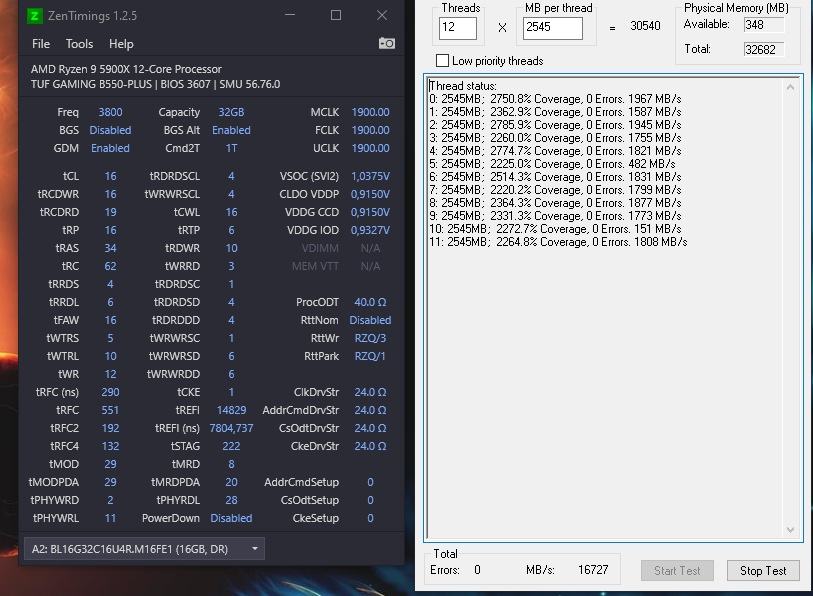Screen dimensions: 813x596
Task: Close the ZenTimings window
Action: coord(382,15)
